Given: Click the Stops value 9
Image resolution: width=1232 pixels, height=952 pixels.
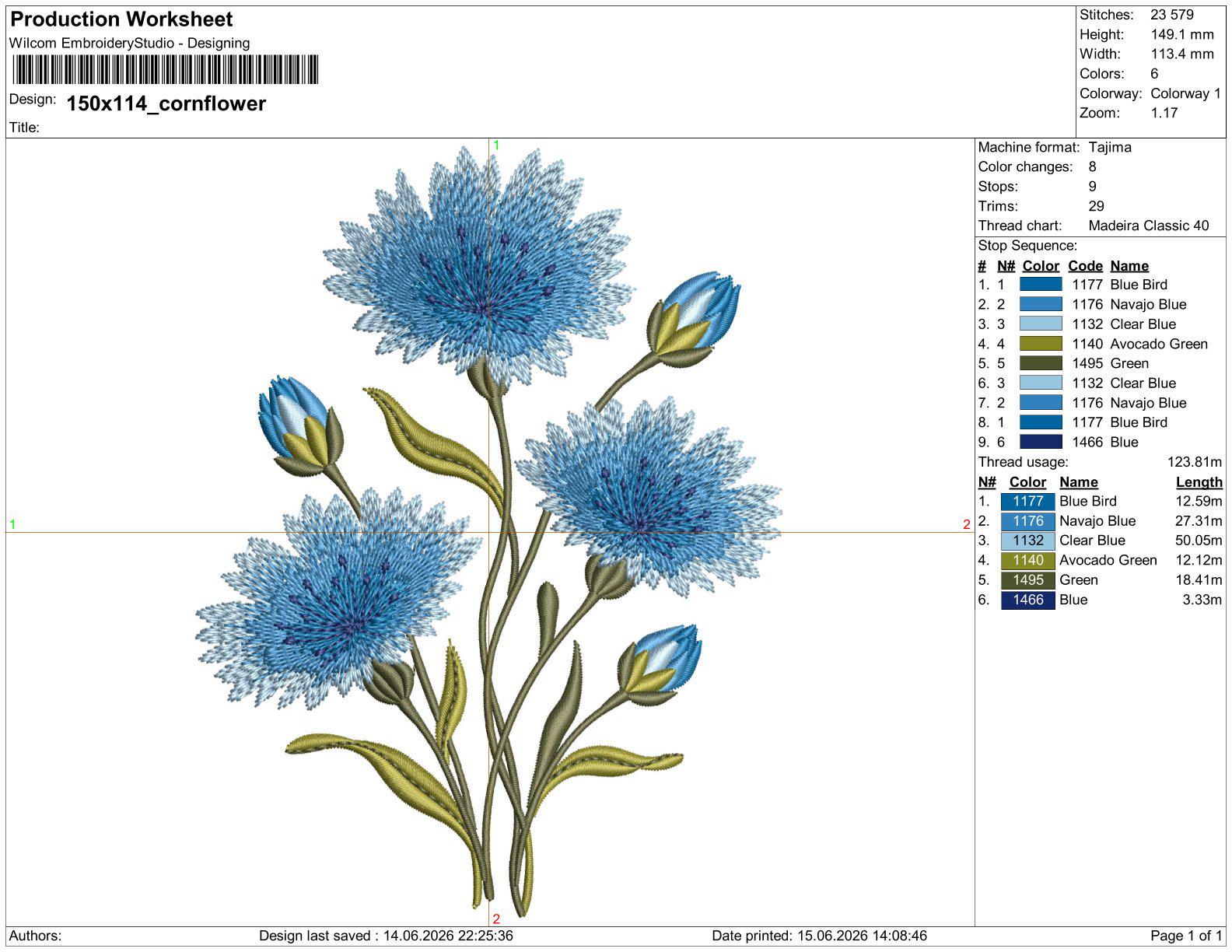Looking at the screenshot, I should point(1093,187).
